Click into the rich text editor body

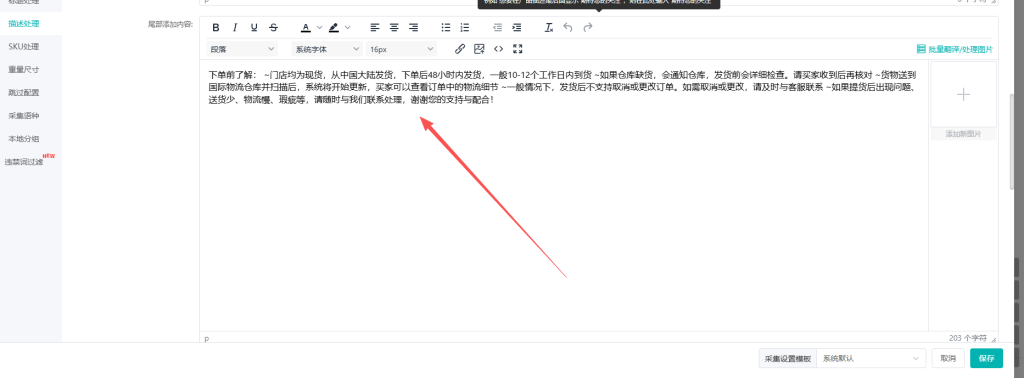click(564, 196)
